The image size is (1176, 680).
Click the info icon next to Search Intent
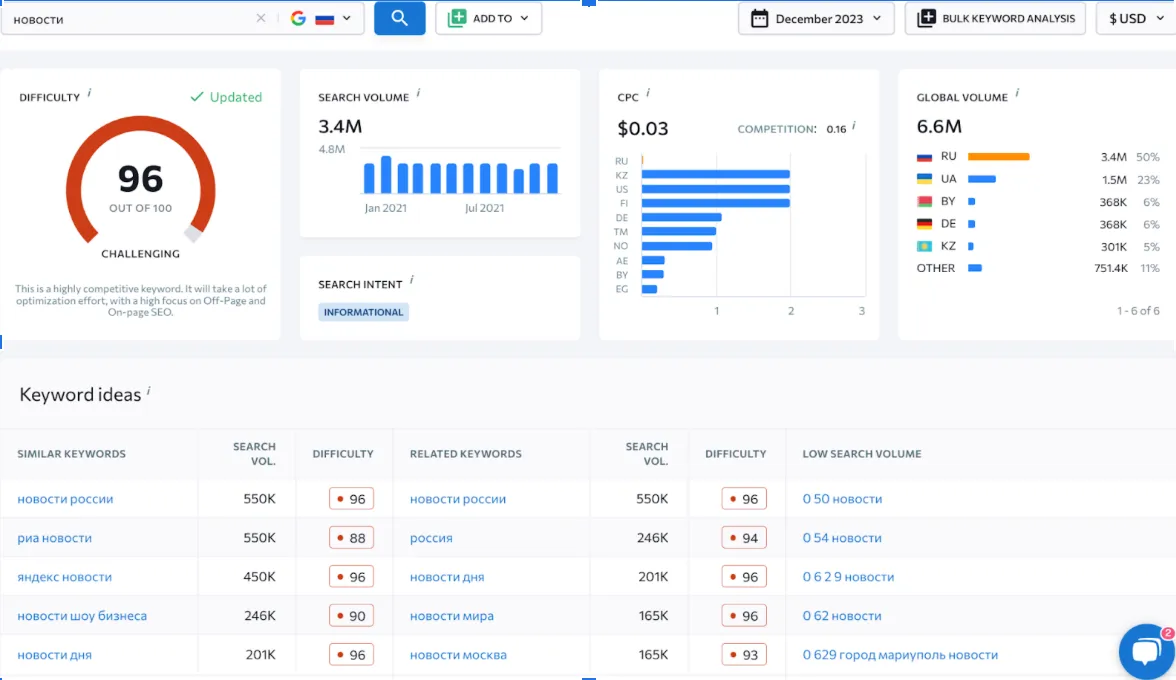tap(411, 280)
